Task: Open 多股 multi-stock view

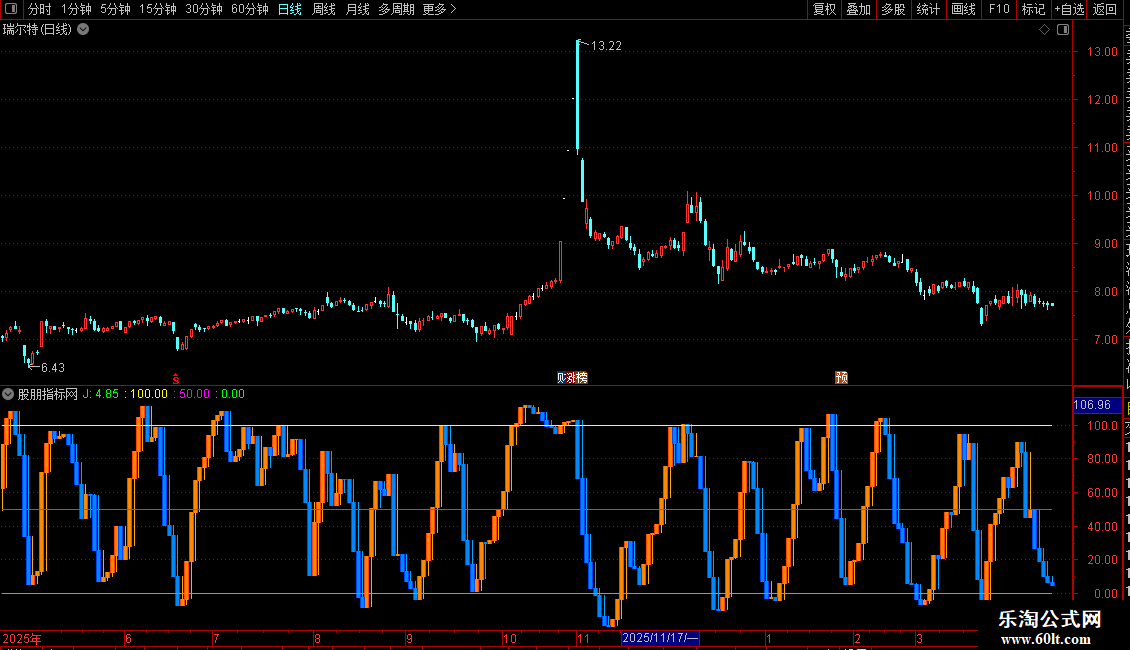Action: point(893,9)
